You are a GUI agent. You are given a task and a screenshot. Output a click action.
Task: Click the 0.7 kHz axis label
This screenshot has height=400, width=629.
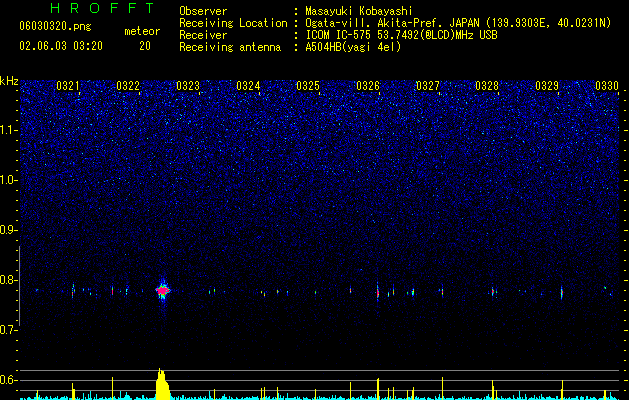click(x=9, y=330)
